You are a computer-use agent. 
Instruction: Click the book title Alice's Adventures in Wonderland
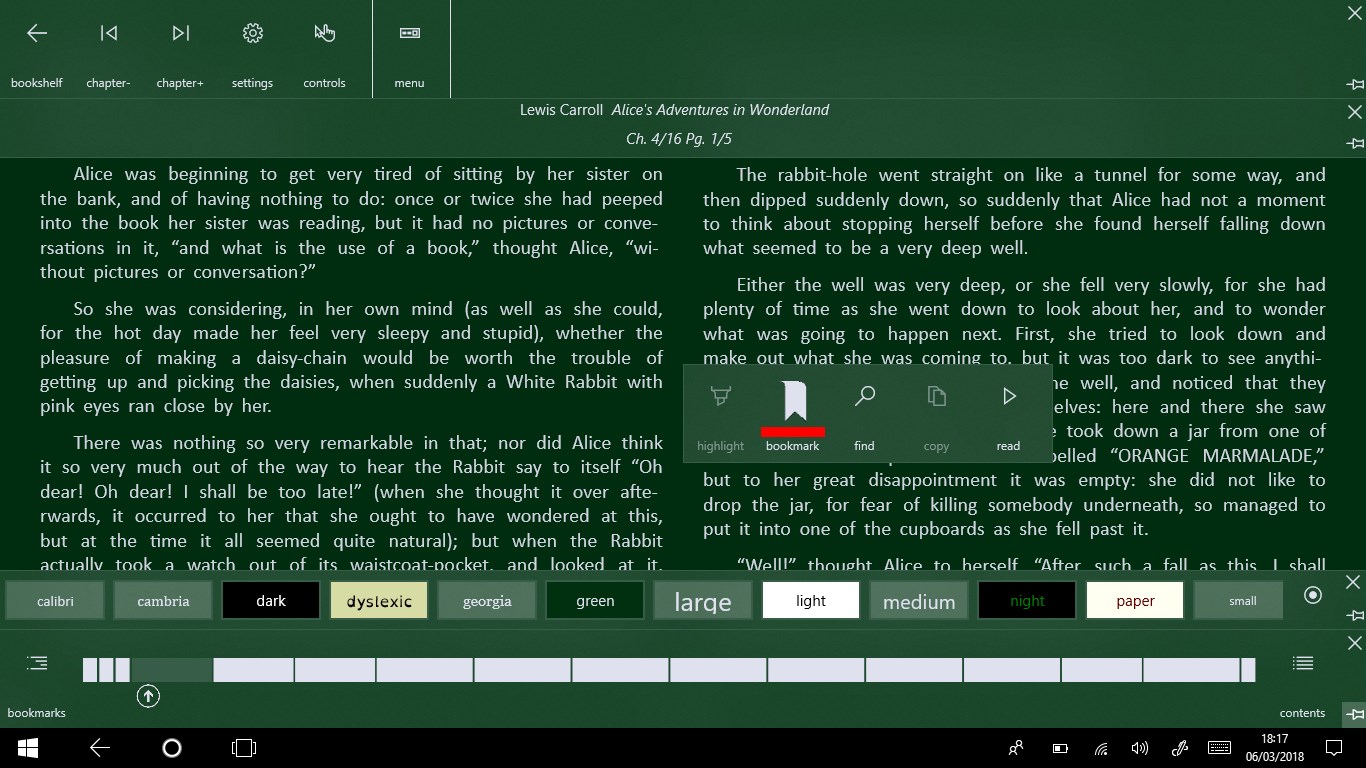pyautogui.click(x=720, y=110)
